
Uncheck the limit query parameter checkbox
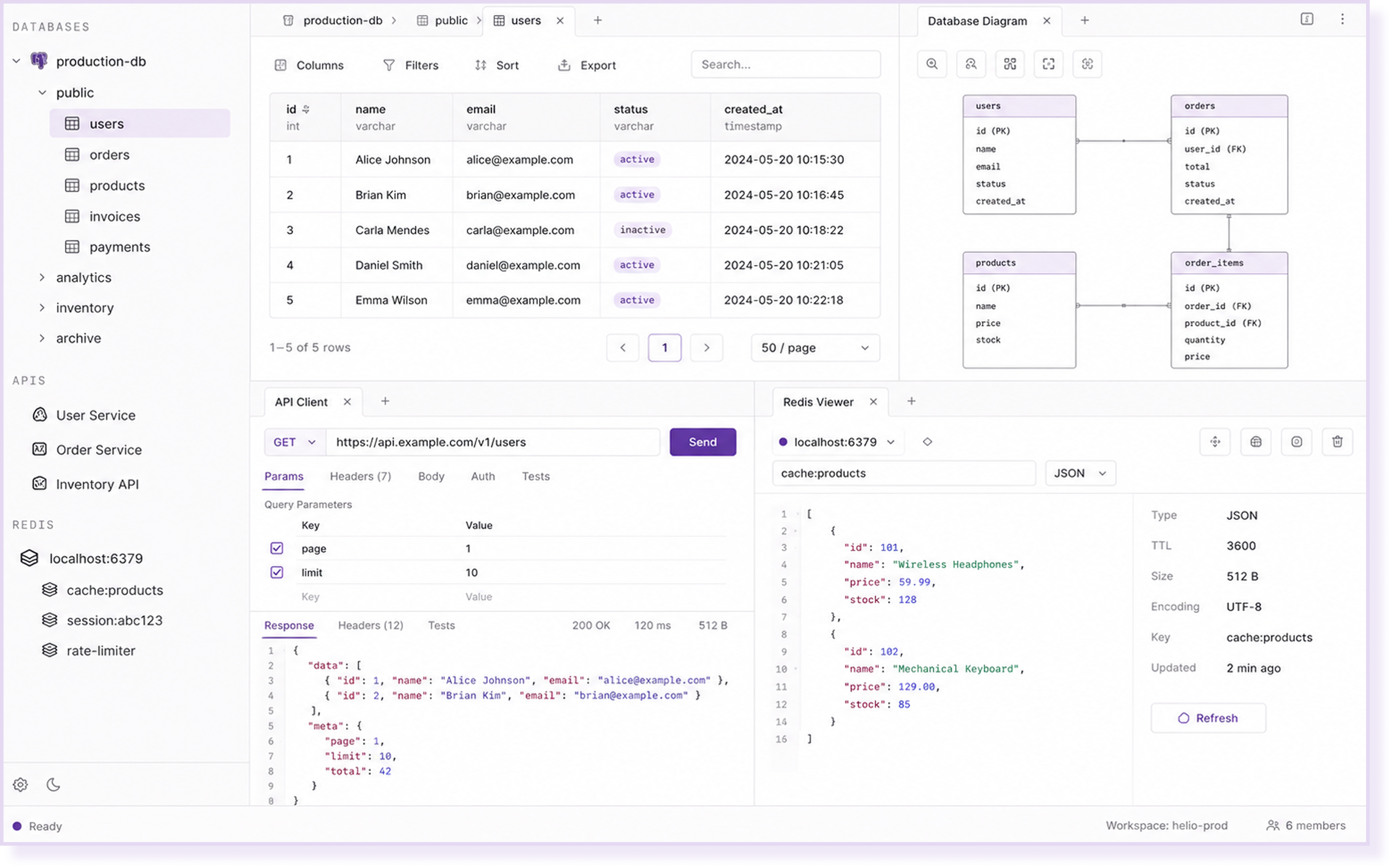point(277,572)
